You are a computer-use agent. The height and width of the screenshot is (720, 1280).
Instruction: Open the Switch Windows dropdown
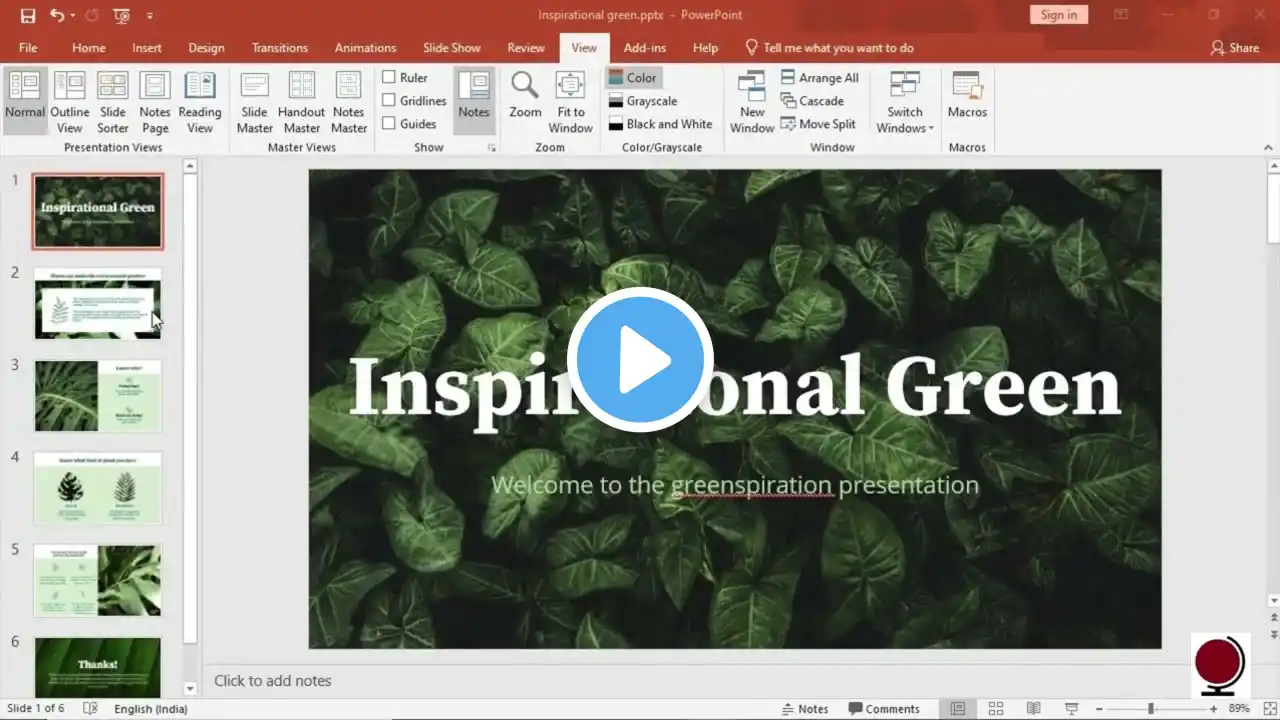[905, 100]
